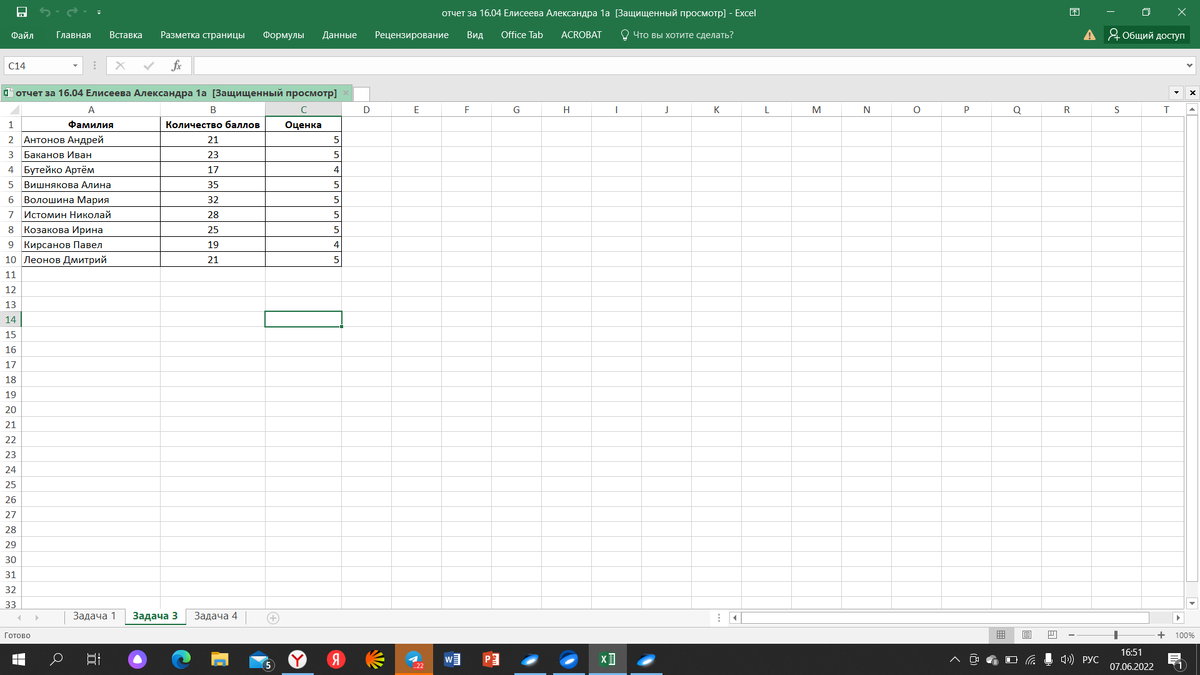This screenshot has width=1200, height=675.
Task: Close the 'отчет за 16.04' document tab
Action: pyautogui.click(x=346, y=93)
